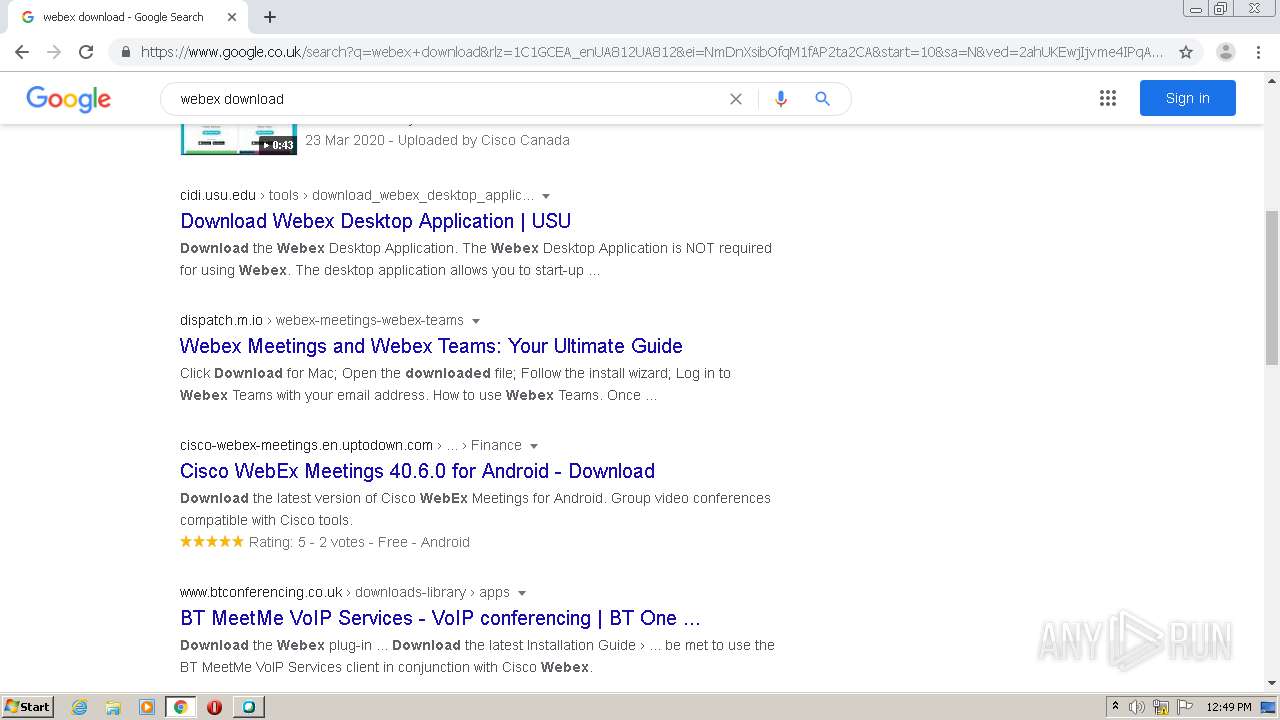Open the Windows Start menu
The height and width of the screenshot is (720, 1280).
pyautogui.click(x=28, y=706)
